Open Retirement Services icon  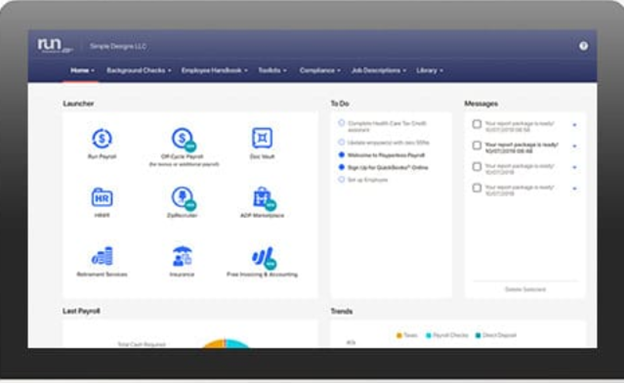pyautogui.click(x=102, y=256)
